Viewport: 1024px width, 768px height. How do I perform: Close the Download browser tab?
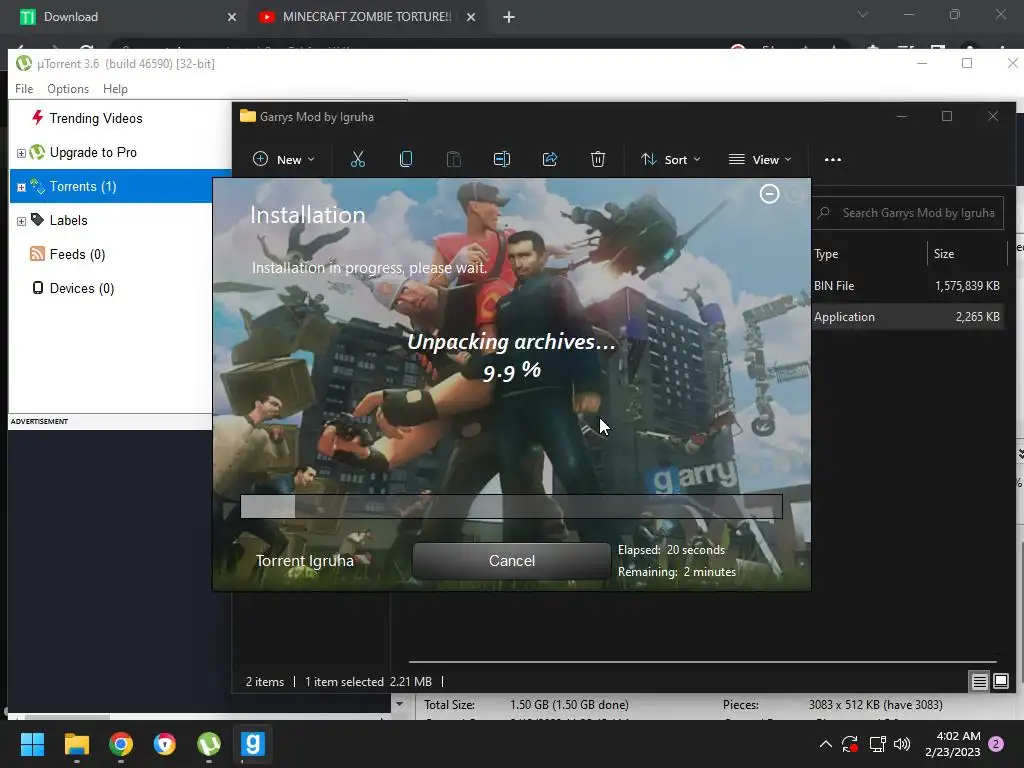231,17
